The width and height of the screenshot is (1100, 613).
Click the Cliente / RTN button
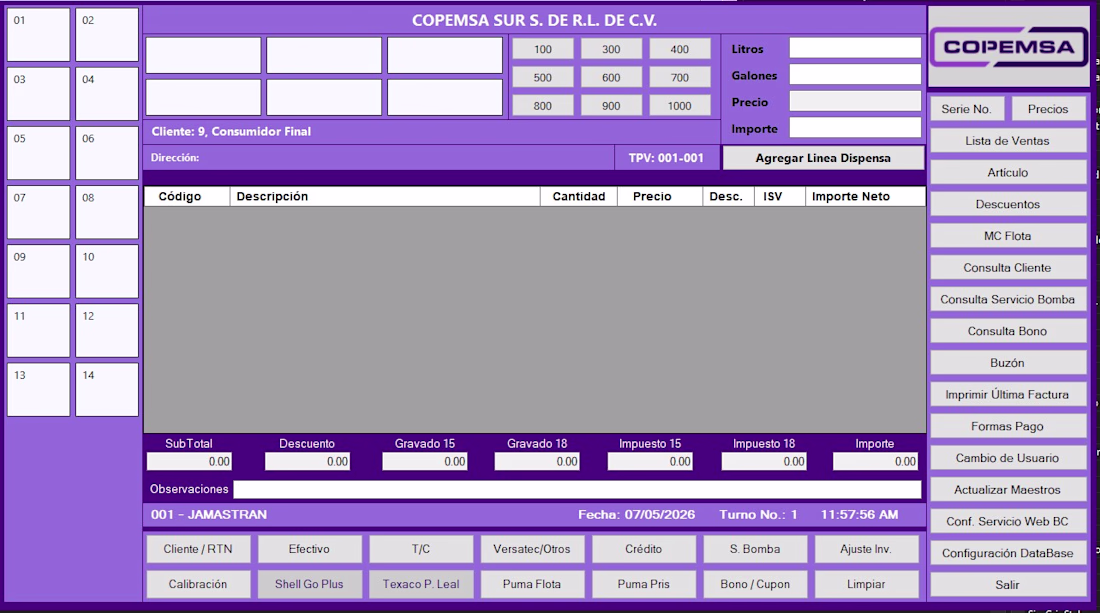click(x=198, y=549)
